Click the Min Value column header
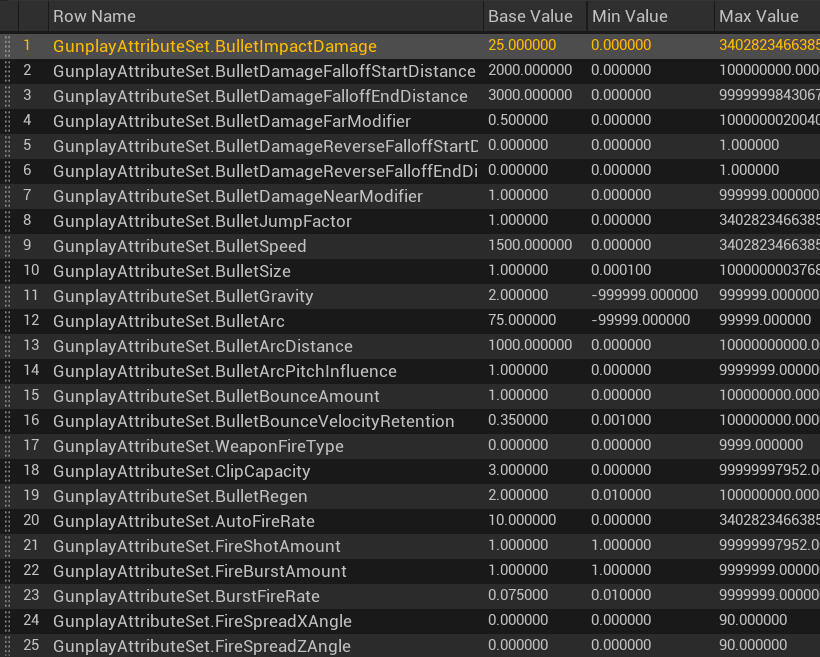Viewport: 820px width, 657px height. 630,16
